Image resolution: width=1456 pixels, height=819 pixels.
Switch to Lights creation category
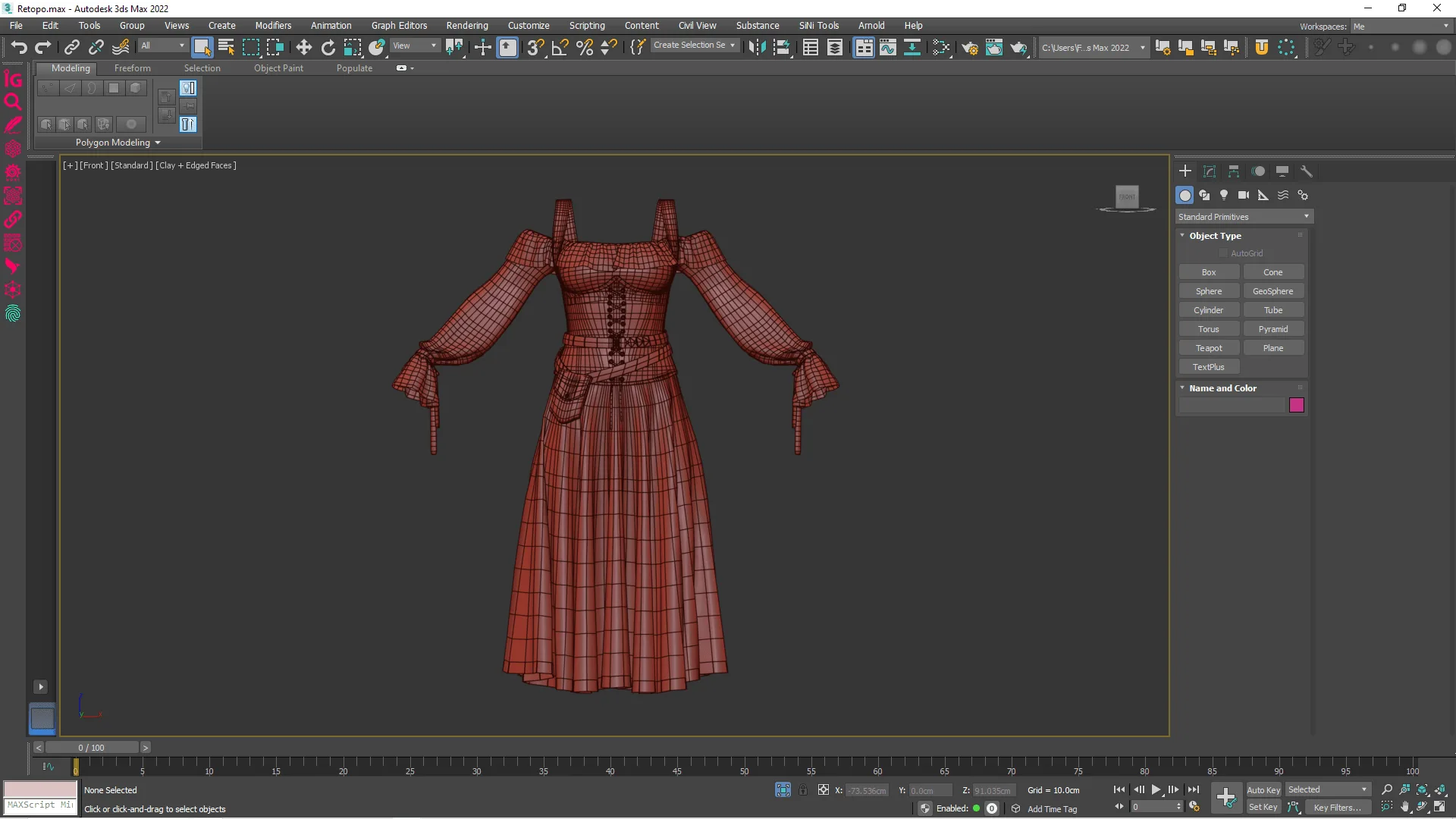[1224, 195]
